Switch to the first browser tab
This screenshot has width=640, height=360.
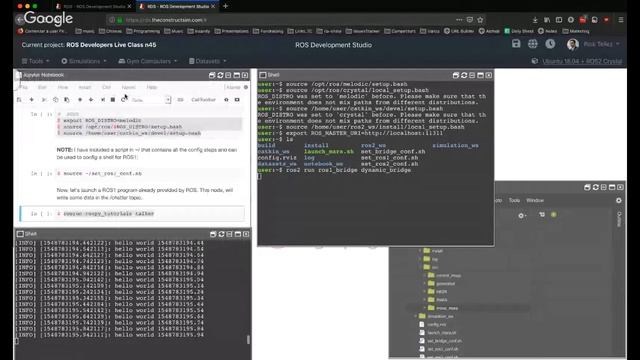coord(93,7)
